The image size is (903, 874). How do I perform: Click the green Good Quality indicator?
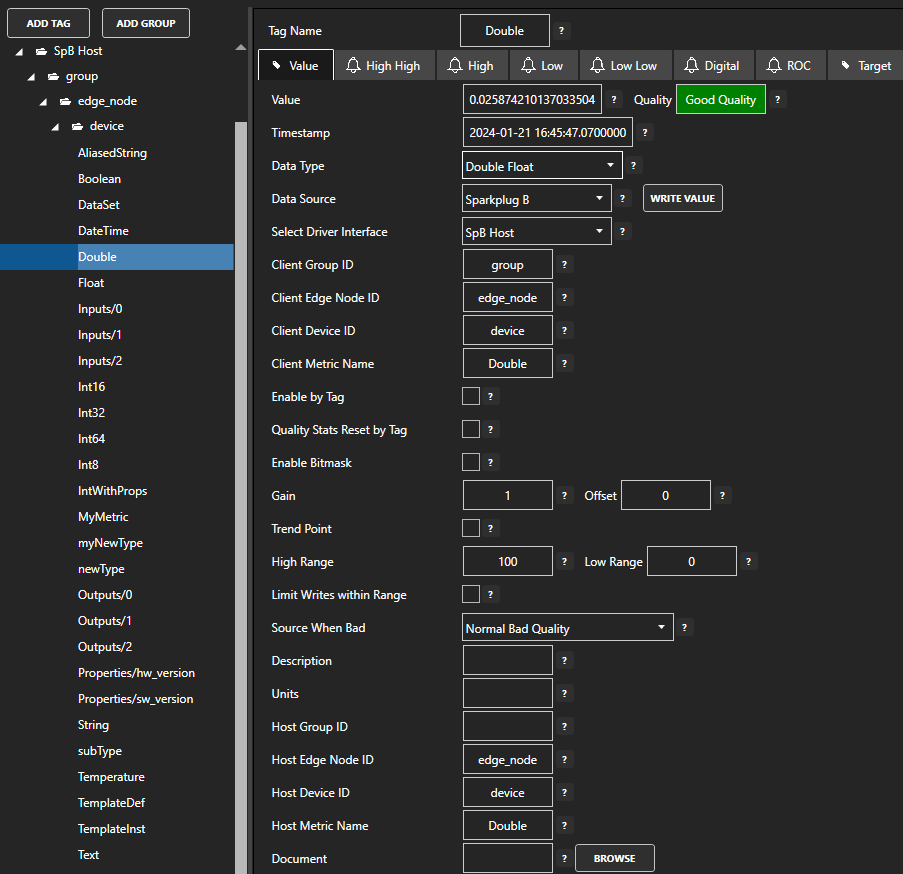click(x=721, y=100)
